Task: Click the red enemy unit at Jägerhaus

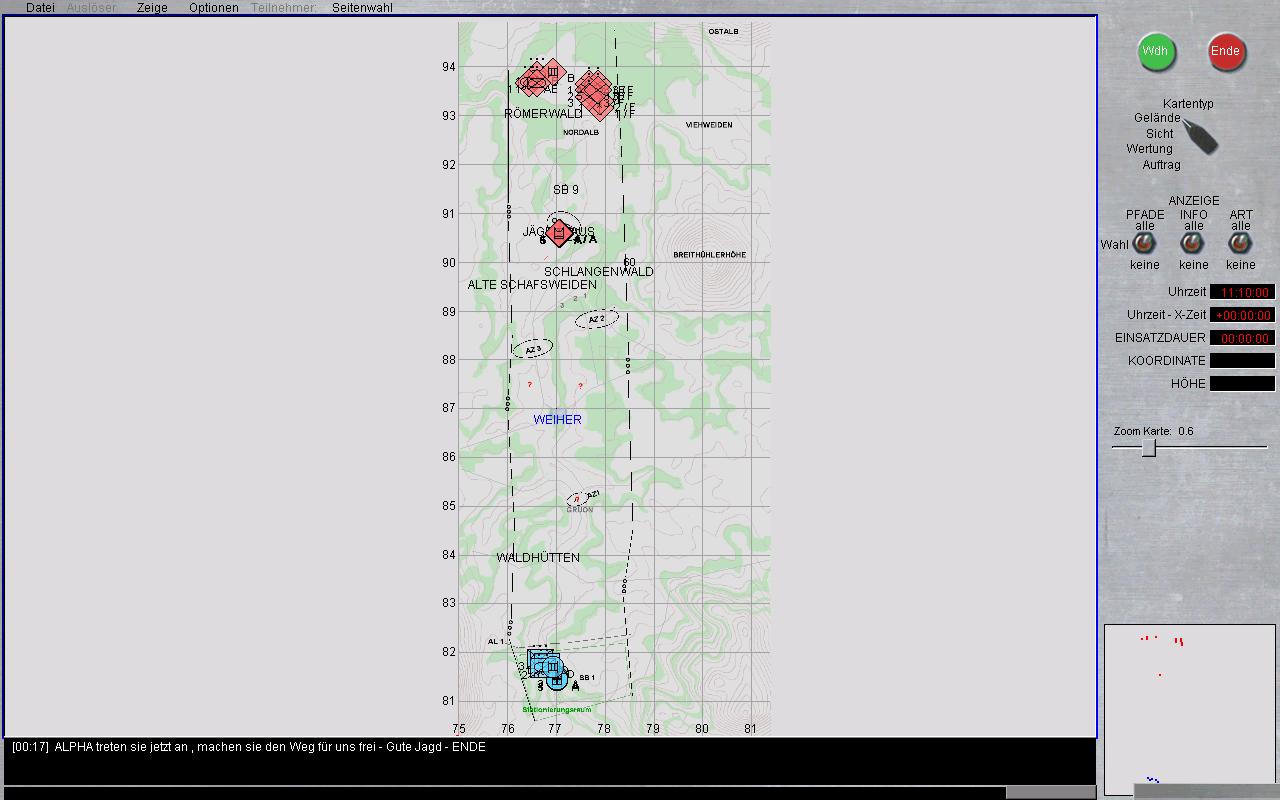Action: click(x=559, y=233)
